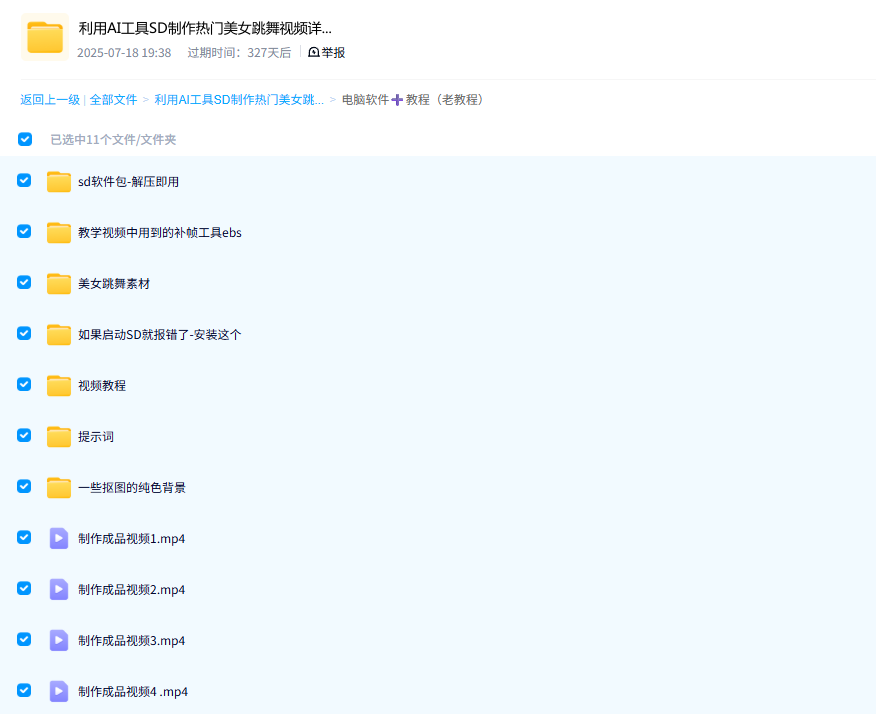This screenshot has height=714, width=876.
Task: Click current breadcrumb 电脑软件➕教程（老教程）
Action: point(415,99)
